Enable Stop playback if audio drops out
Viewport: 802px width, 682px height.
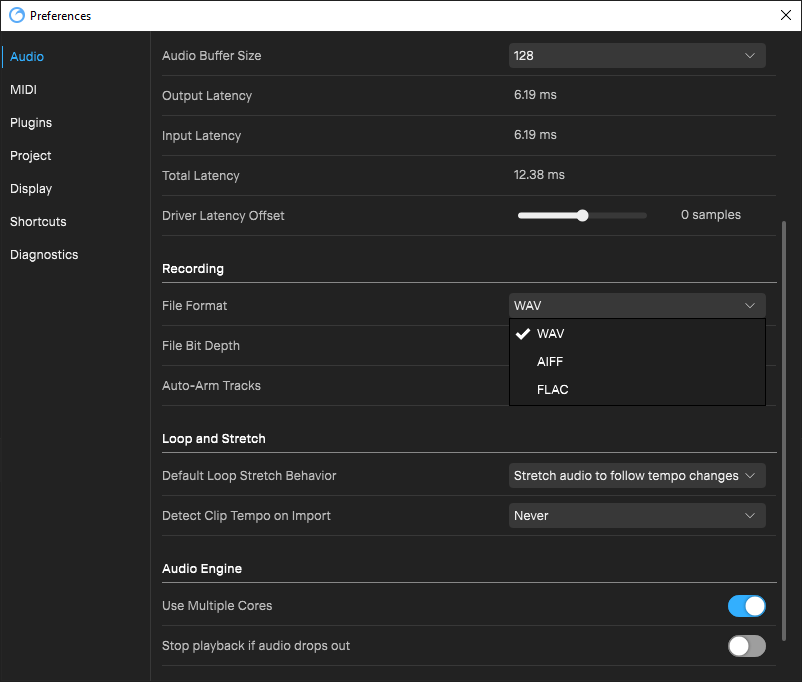pyautogui.click(x=747, y=646)
